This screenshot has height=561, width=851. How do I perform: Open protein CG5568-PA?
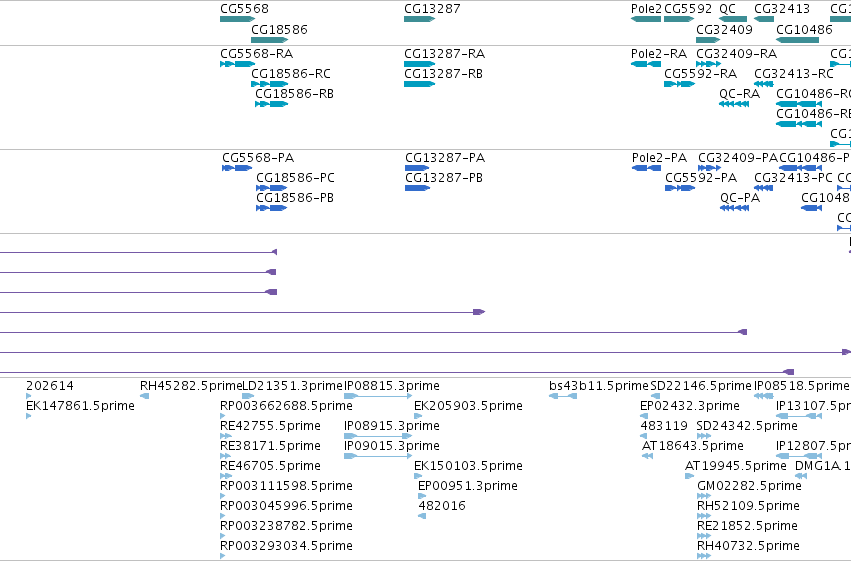[258, 158]
